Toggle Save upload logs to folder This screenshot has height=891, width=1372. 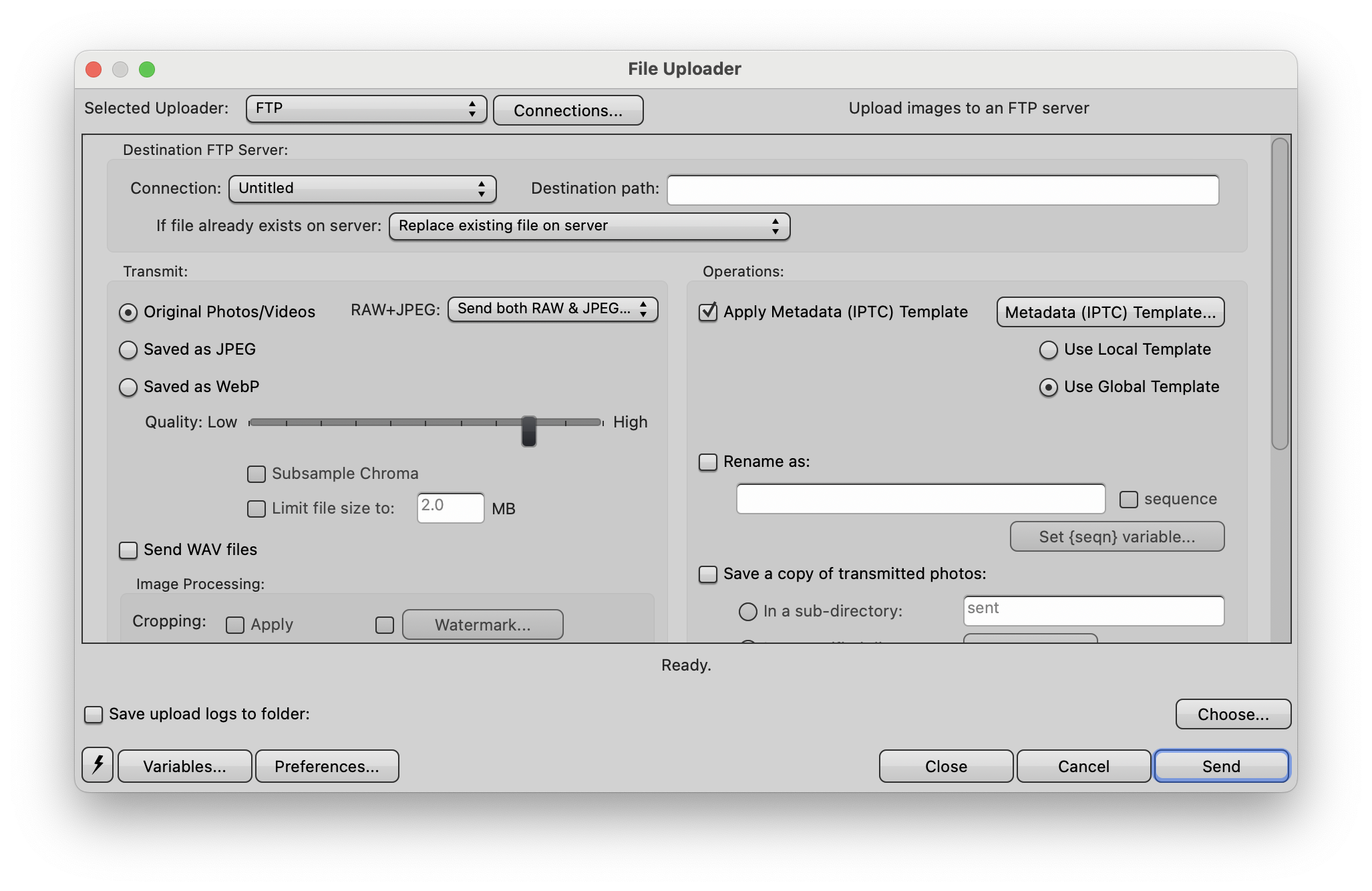tap(94, 715)
